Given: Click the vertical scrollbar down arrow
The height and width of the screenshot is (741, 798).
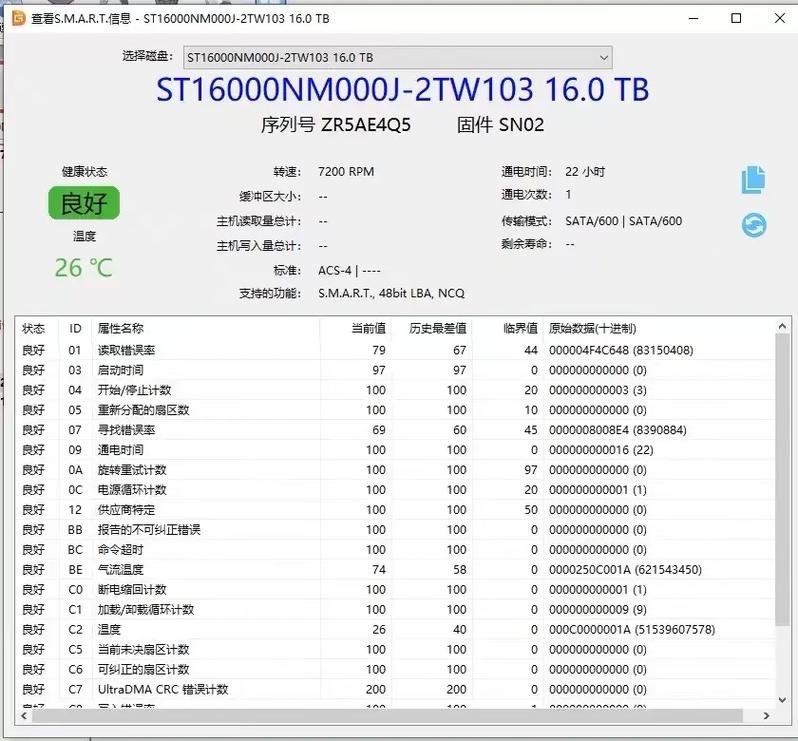Looking at the screenshot, I should tap(782, 700).
